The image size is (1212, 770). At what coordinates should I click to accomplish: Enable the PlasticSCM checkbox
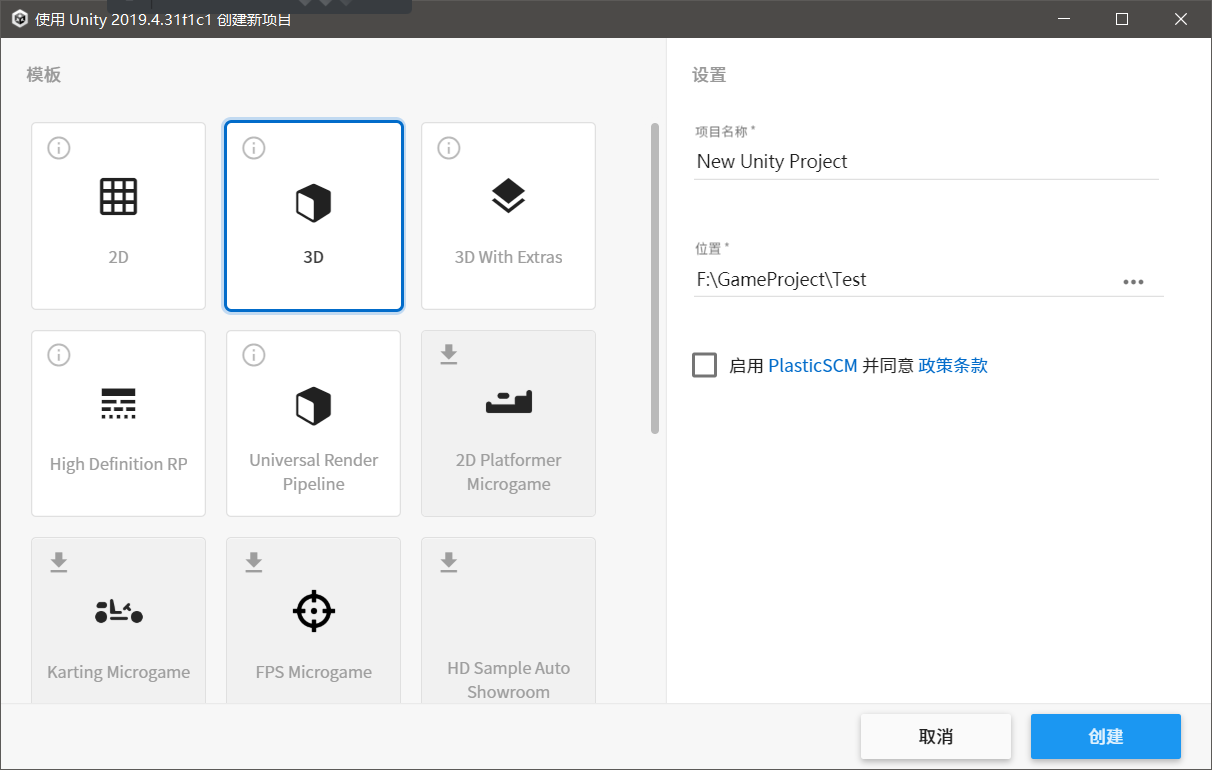pyautogui.click(x=704, y=365)
